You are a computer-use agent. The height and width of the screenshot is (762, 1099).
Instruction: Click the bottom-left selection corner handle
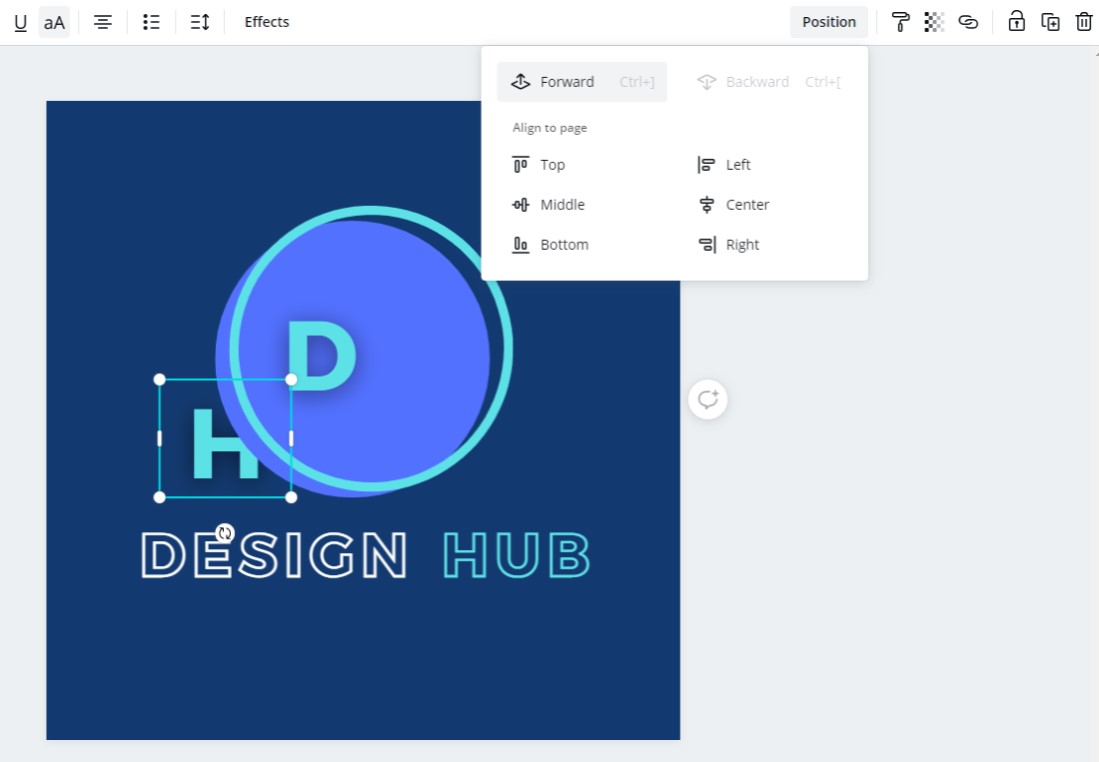point(160,497)
